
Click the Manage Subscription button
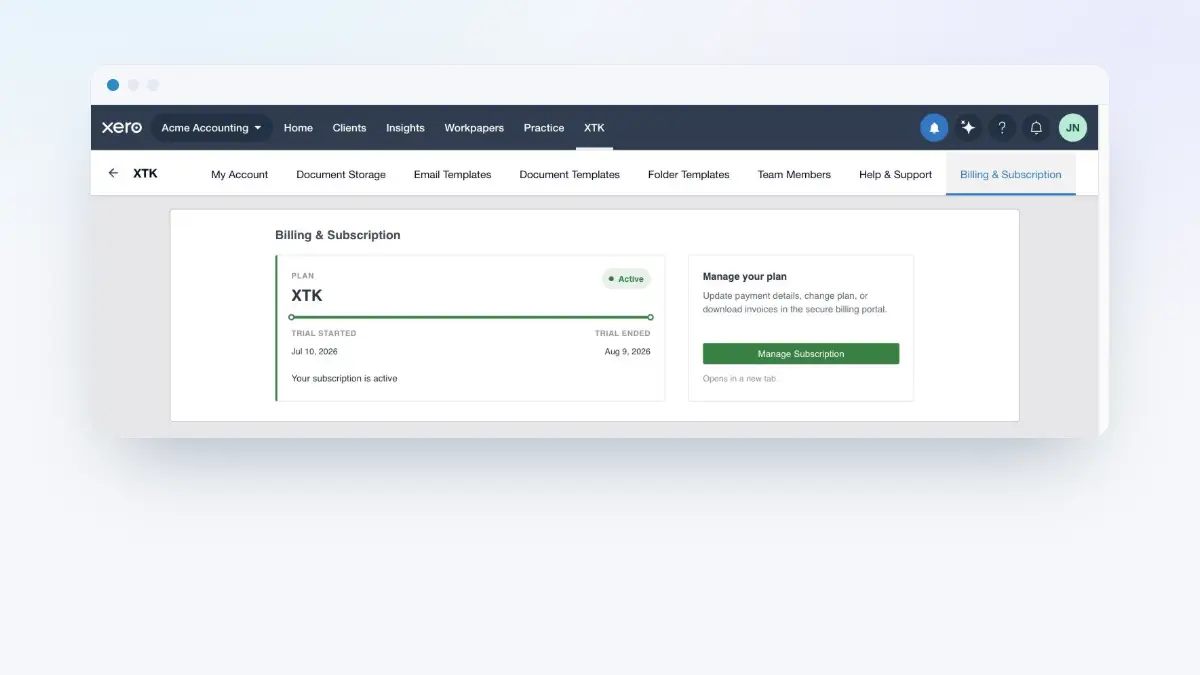(801, 354)
